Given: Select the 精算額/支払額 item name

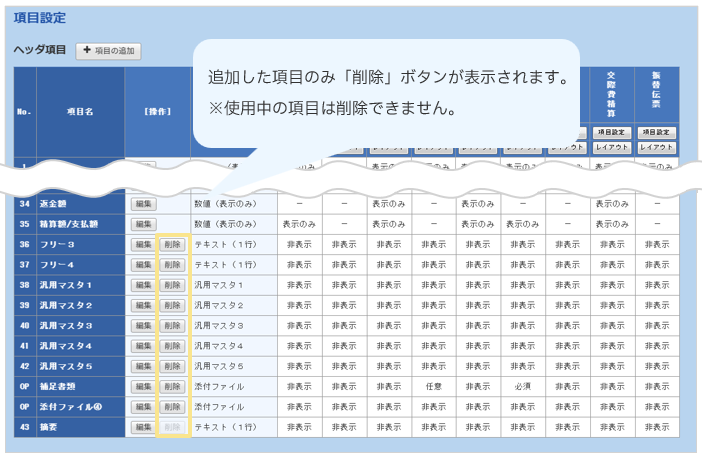Looking at the screenshot, I should (68, 224).
